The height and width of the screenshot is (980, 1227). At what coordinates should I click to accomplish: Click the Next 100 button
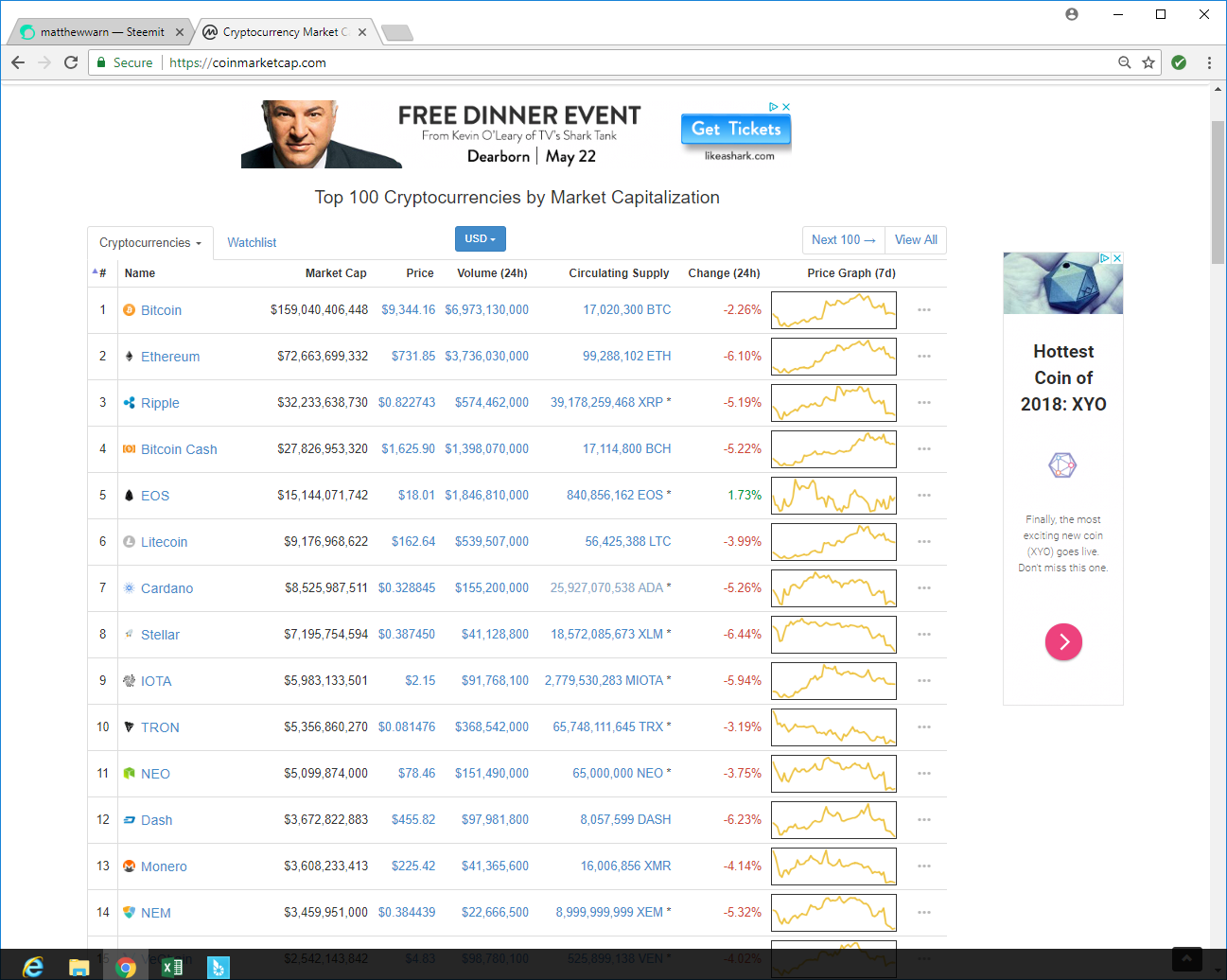coord(844,240)
